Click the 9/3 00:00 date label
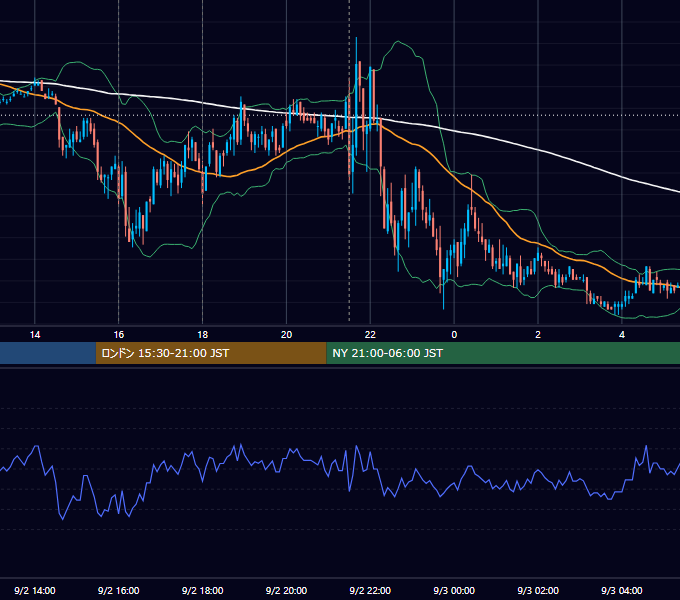 (454, 590)
